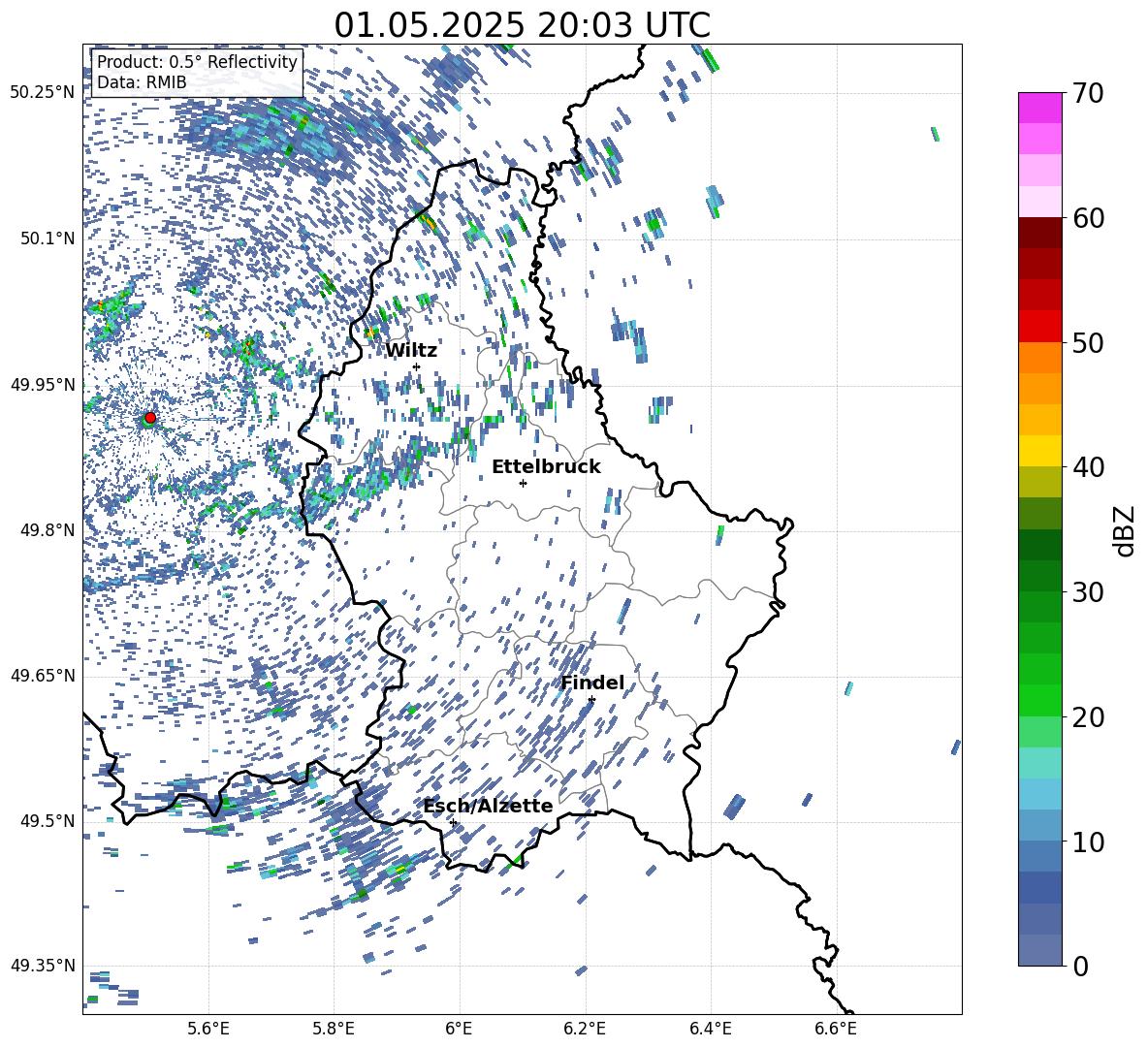1148x1048 pixels.
Task: Click the 'Data: RMIB' text
Action: coord(142,82)
